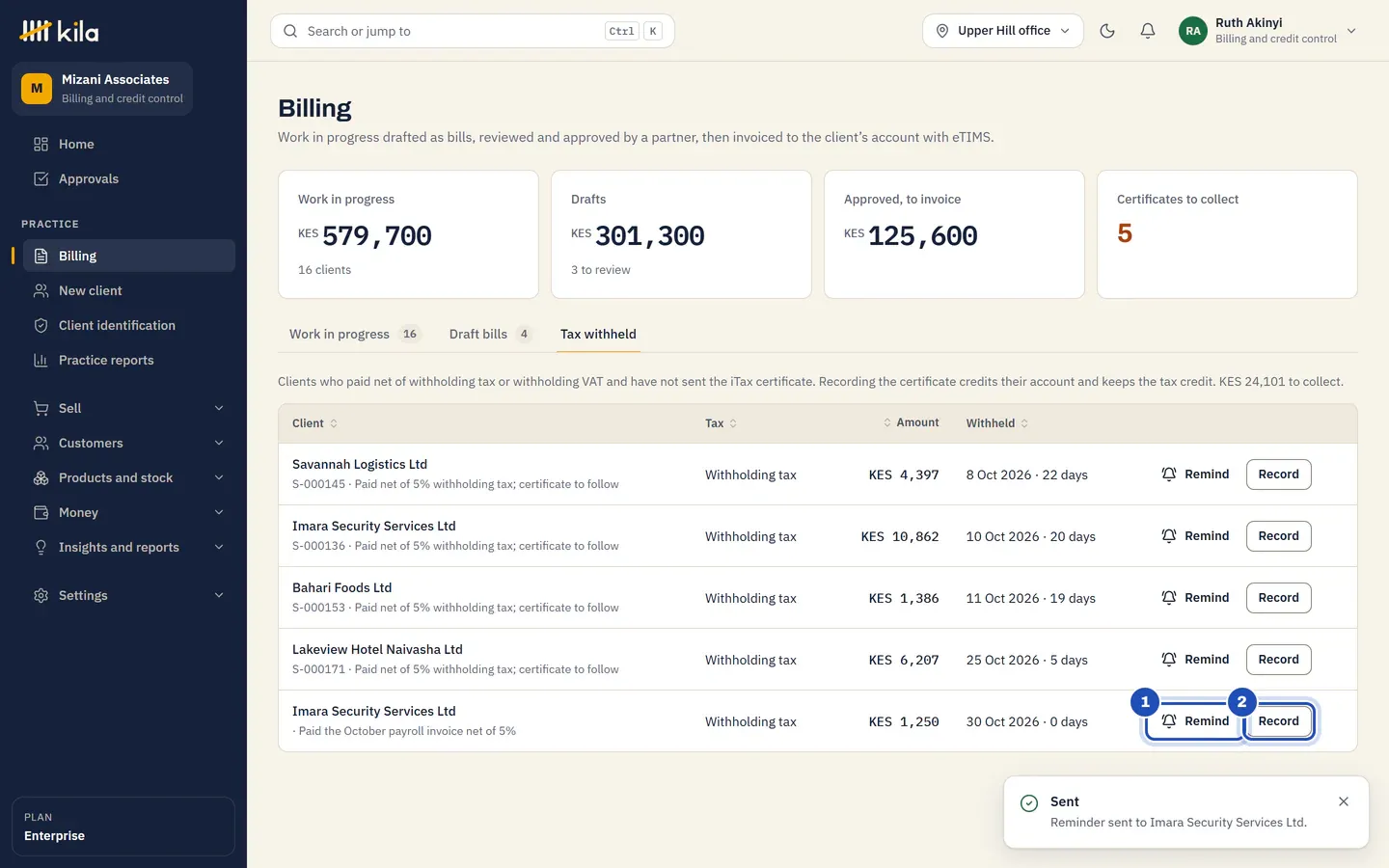Screen dimensions: 1389x868
Task: Click the Certificates to collect card
Action: (x=1227, y=234)
